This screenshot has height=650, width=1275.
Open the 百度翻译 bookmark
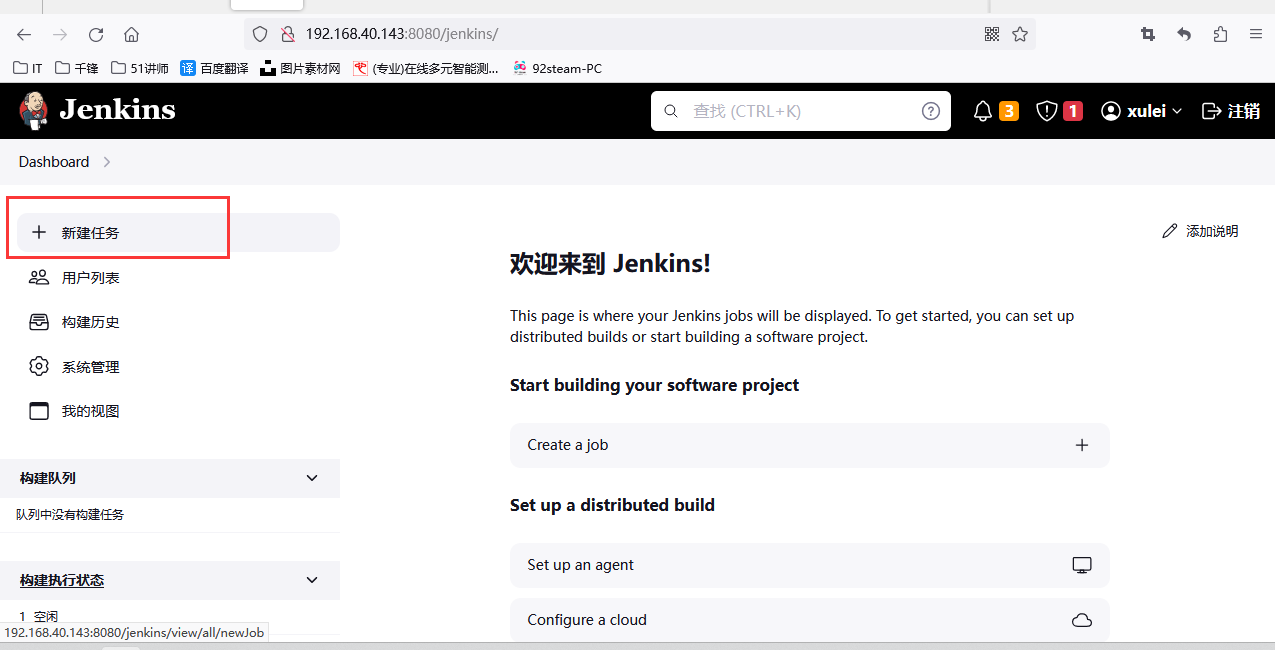pos(214,68)
